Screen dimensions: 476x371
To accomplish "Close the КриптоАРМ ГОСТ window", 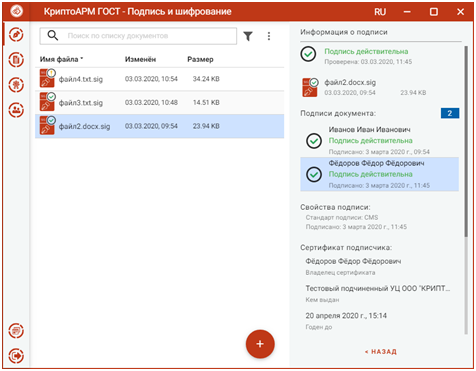I will point(460,12).
